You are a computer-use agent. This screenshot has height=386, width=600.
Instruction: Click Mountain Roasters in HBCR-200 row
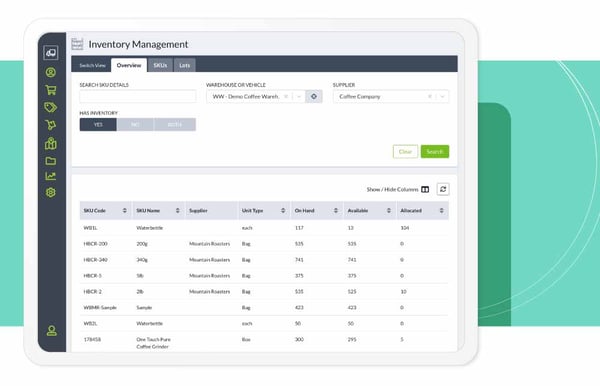[210, 244]
